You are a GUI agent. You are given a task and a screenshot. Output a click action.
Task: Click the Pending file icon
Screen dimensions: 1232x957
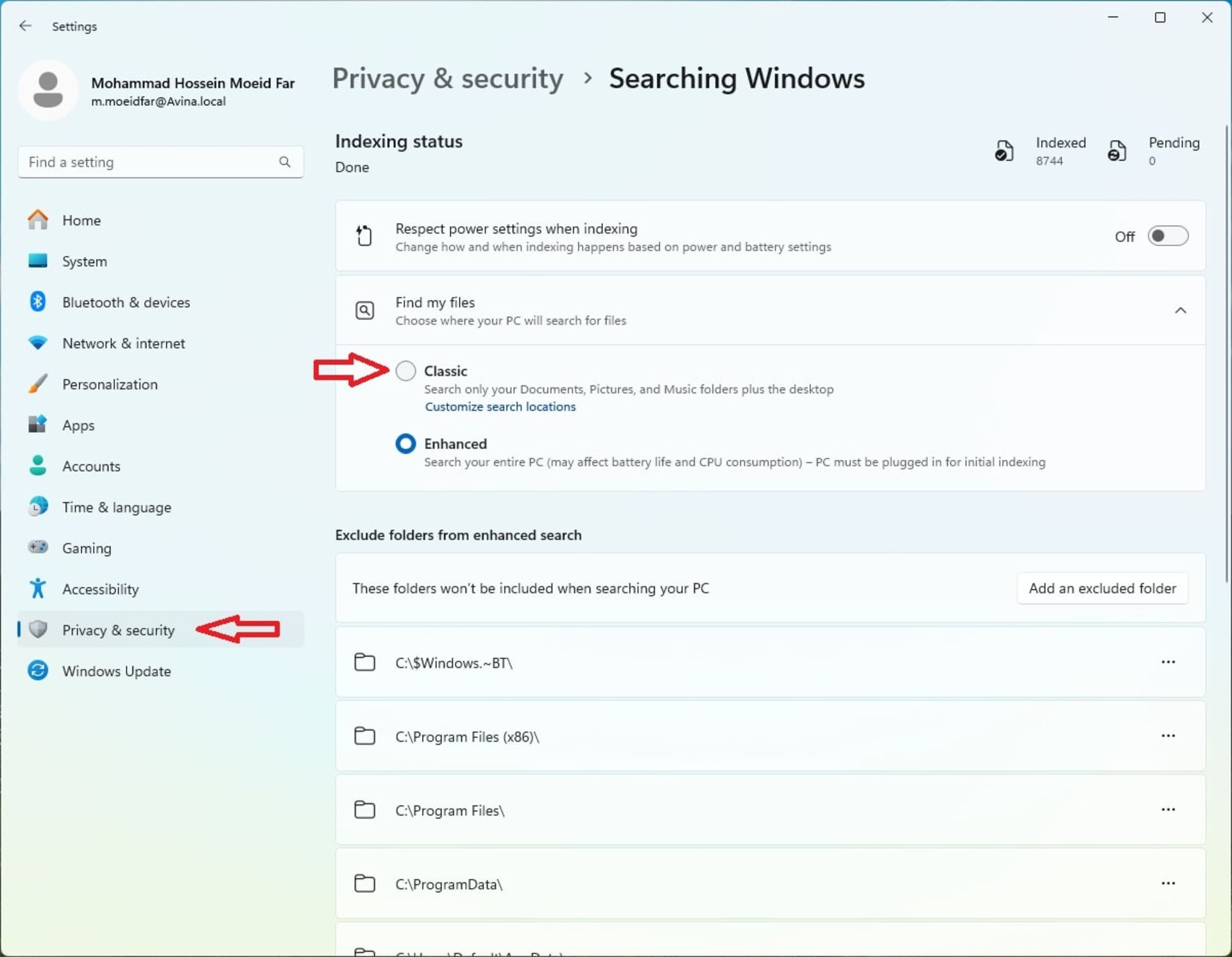tap(1117, 151)
